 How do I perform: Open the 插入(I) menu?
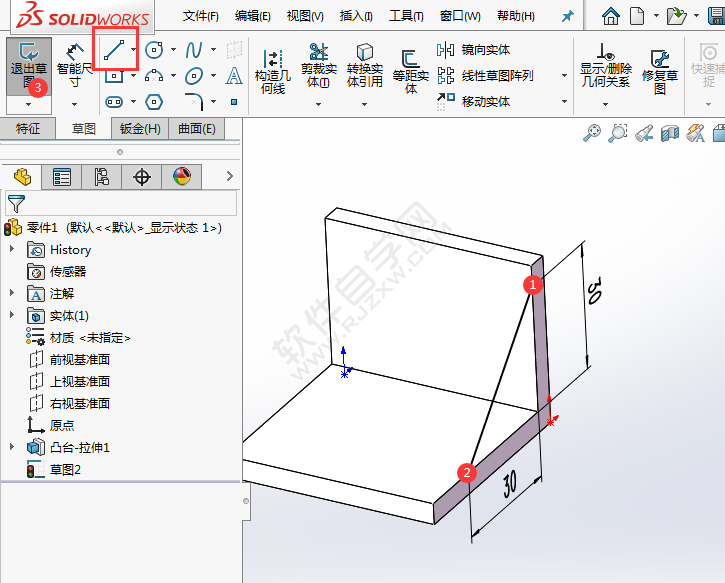tap(356, 16)
